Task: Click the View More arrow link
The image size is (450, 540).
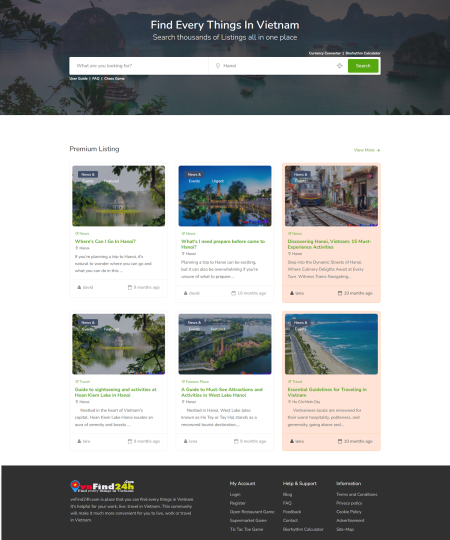Action: (x=367, y=150)
